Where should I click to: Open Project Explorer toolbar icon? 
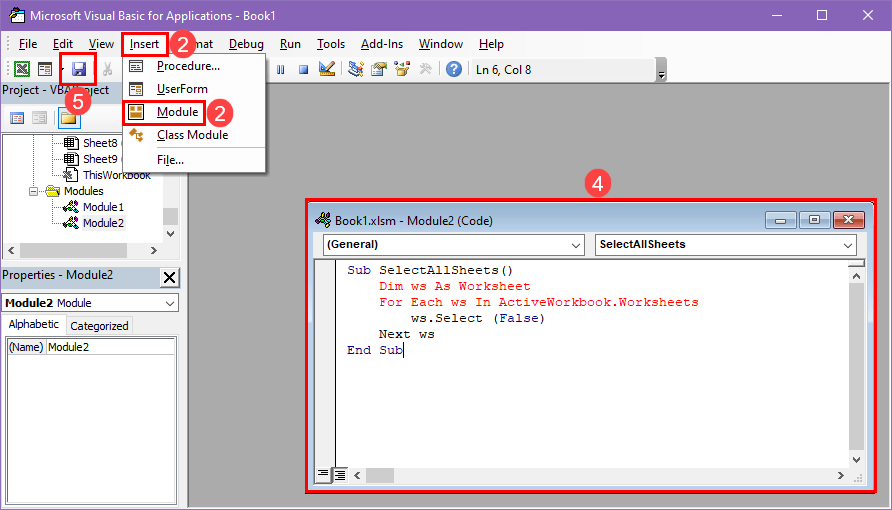356,69
